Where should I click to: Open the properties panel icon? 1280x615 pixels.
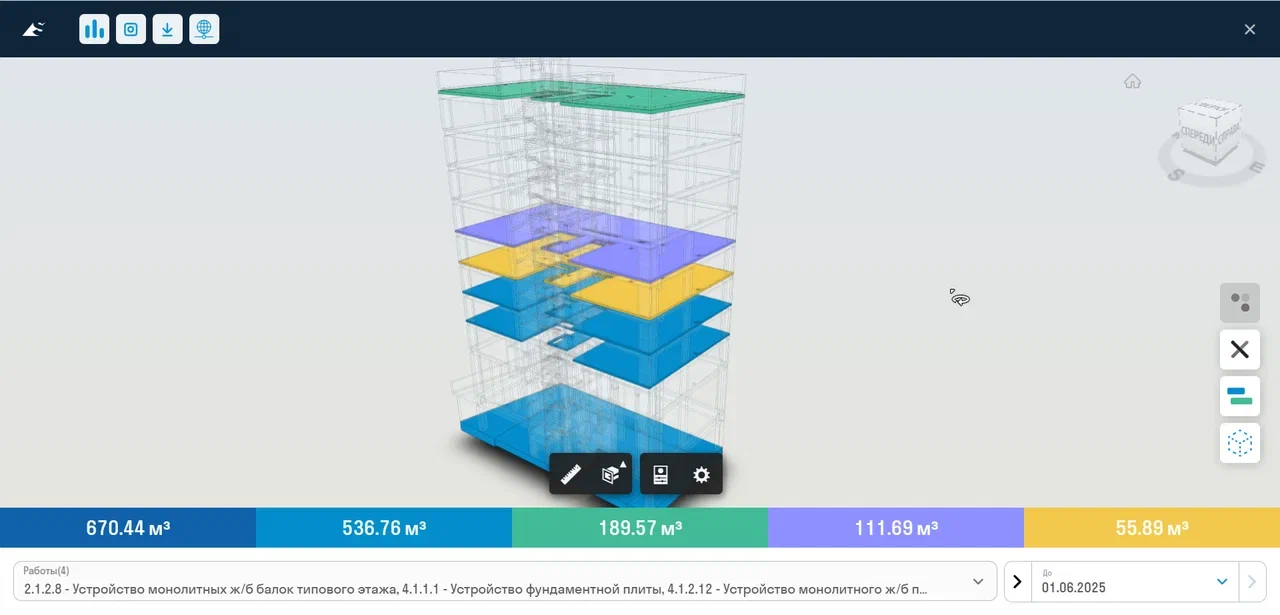tap(660, 475)
